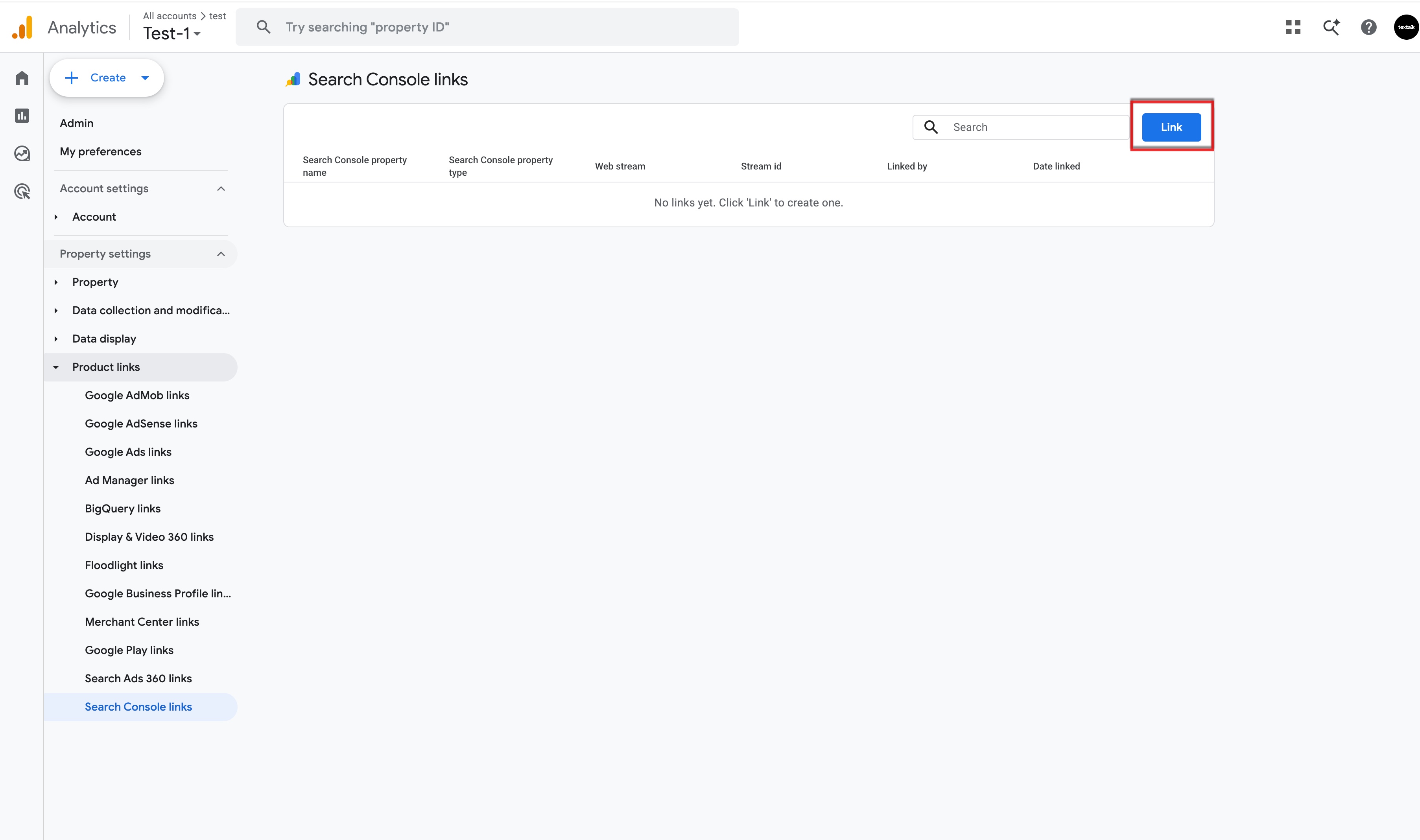The image size is (1420, 840).
Task: Collapse the Product links item
Action: click(x=56, y=367)
